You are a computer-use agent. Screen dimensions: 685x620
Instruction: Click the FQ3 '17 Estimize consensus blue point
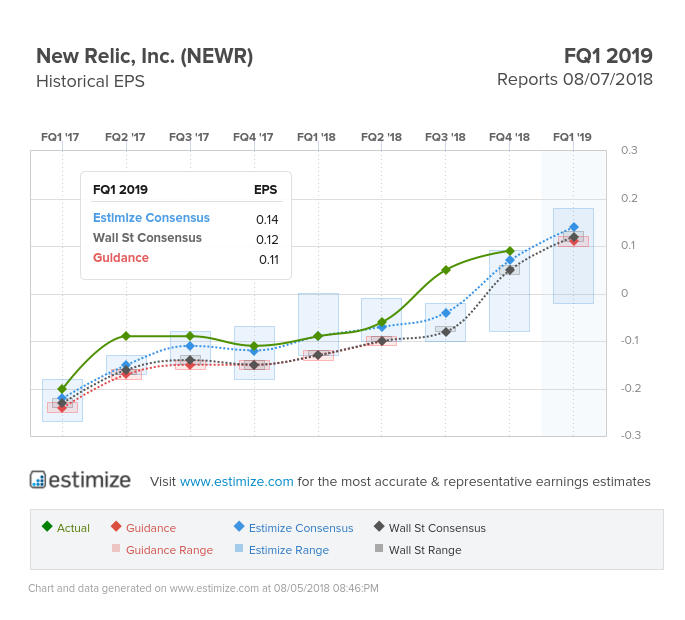[190, 346]
